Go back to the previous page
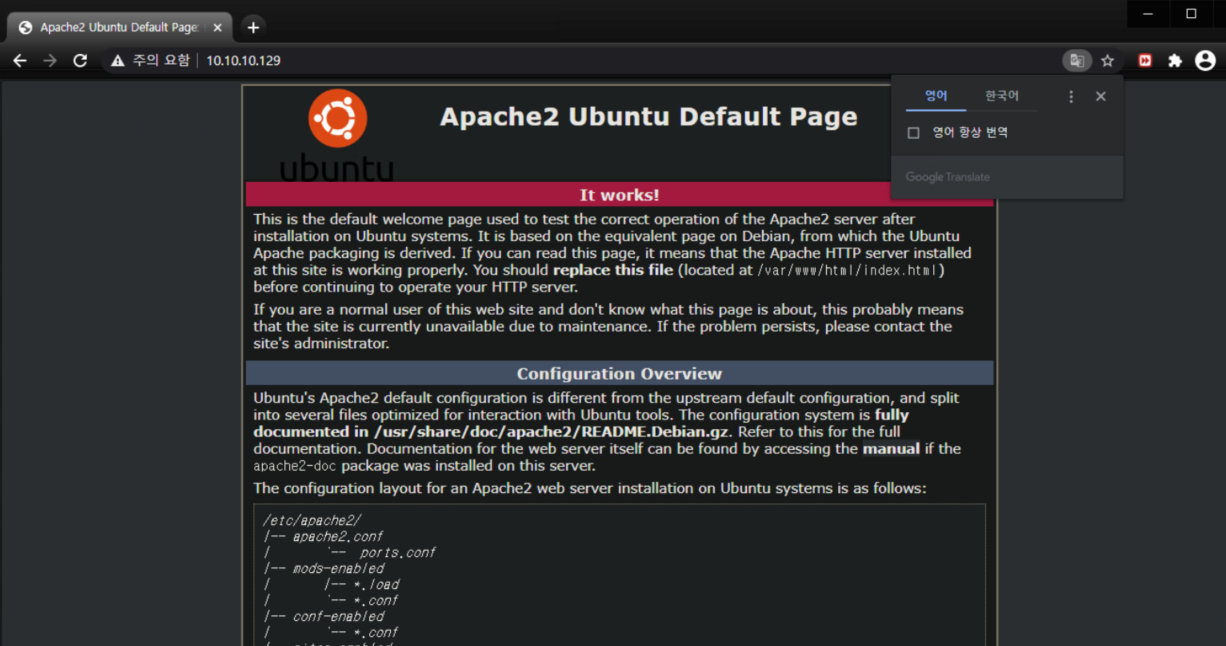 [x=19, y=61]
